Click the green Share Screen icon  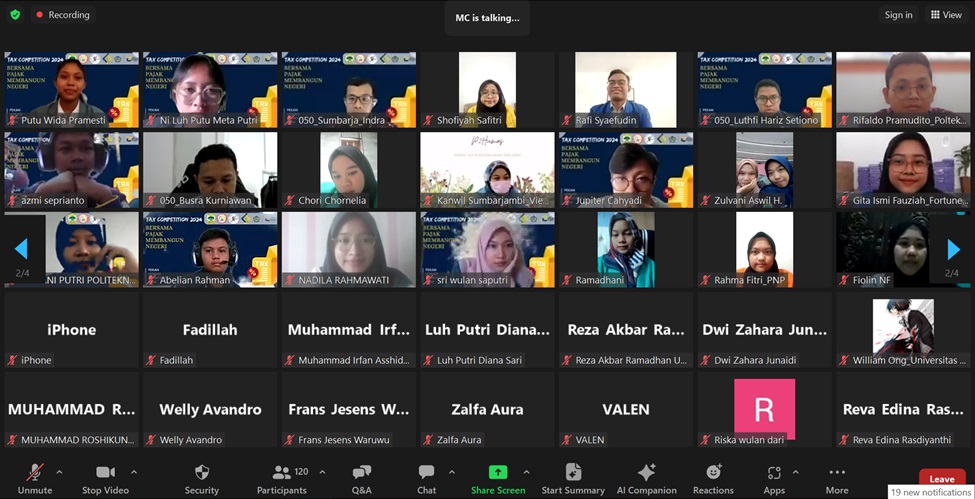tap(497, 473)
